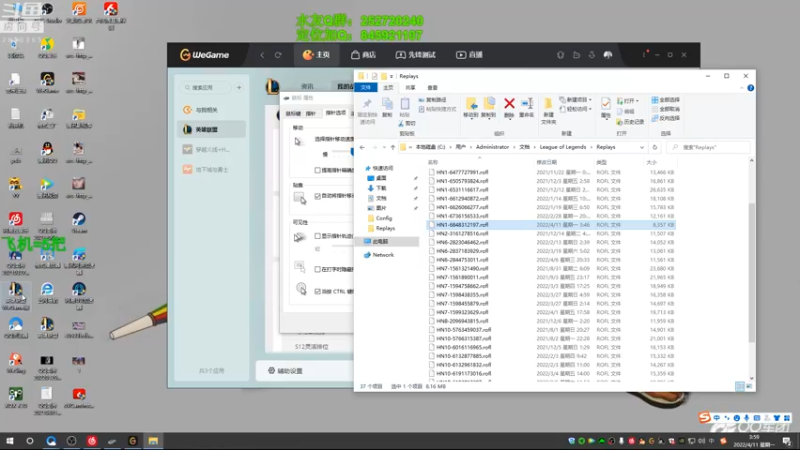Screen dimensions: 800x450
Task: Click the Delete (red X) ribbon icon
Action: (x=509, y=104)
